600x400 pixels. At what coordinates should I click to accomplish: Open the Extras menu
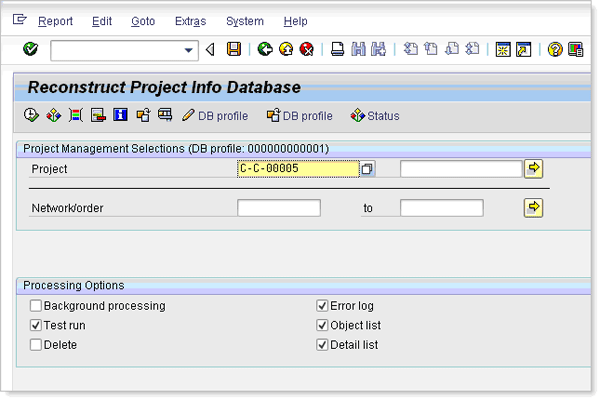(x=190, y=21)
